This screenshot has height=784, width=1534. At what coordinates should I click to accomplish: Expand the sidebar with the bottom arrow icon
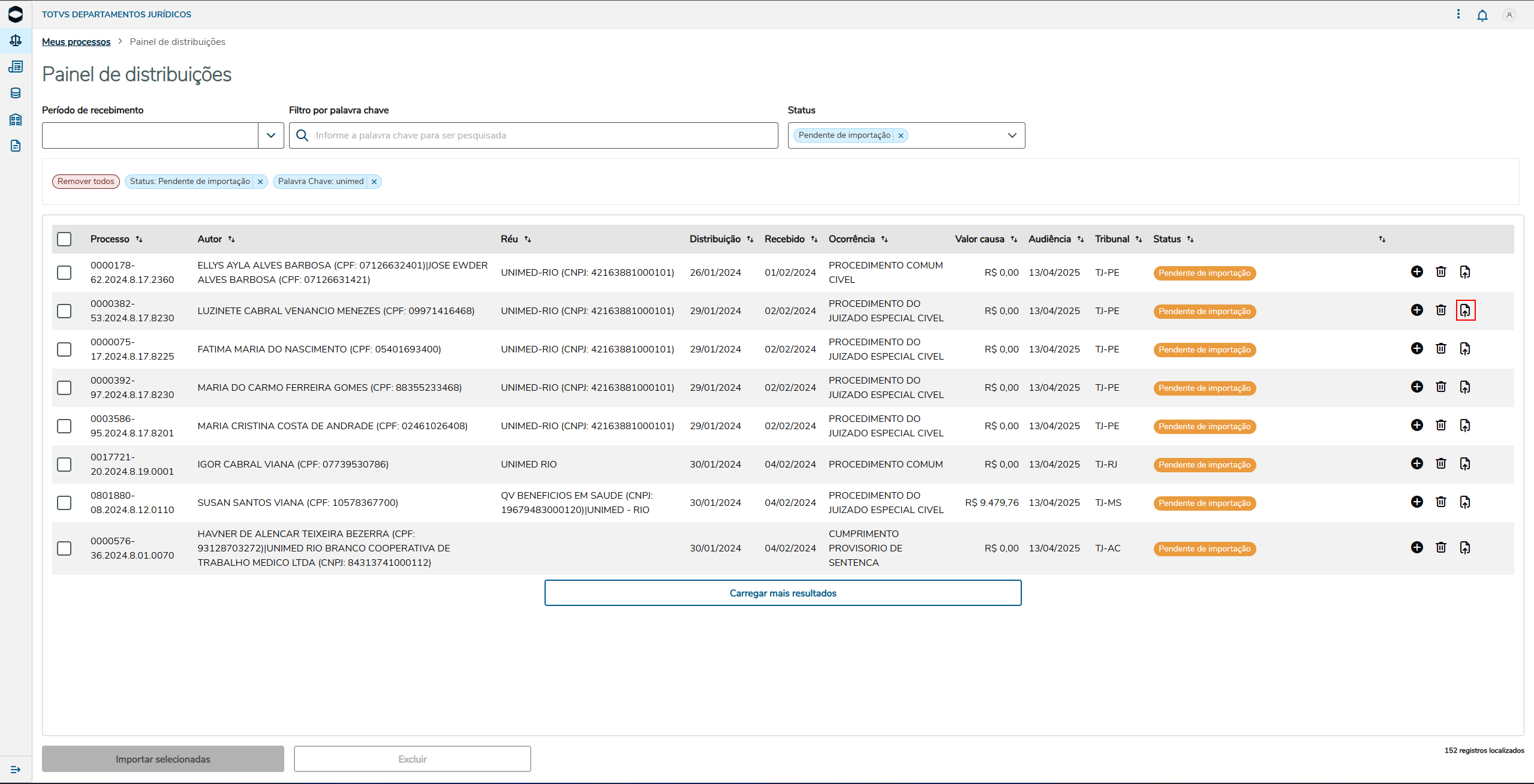[x=16, y=769]
